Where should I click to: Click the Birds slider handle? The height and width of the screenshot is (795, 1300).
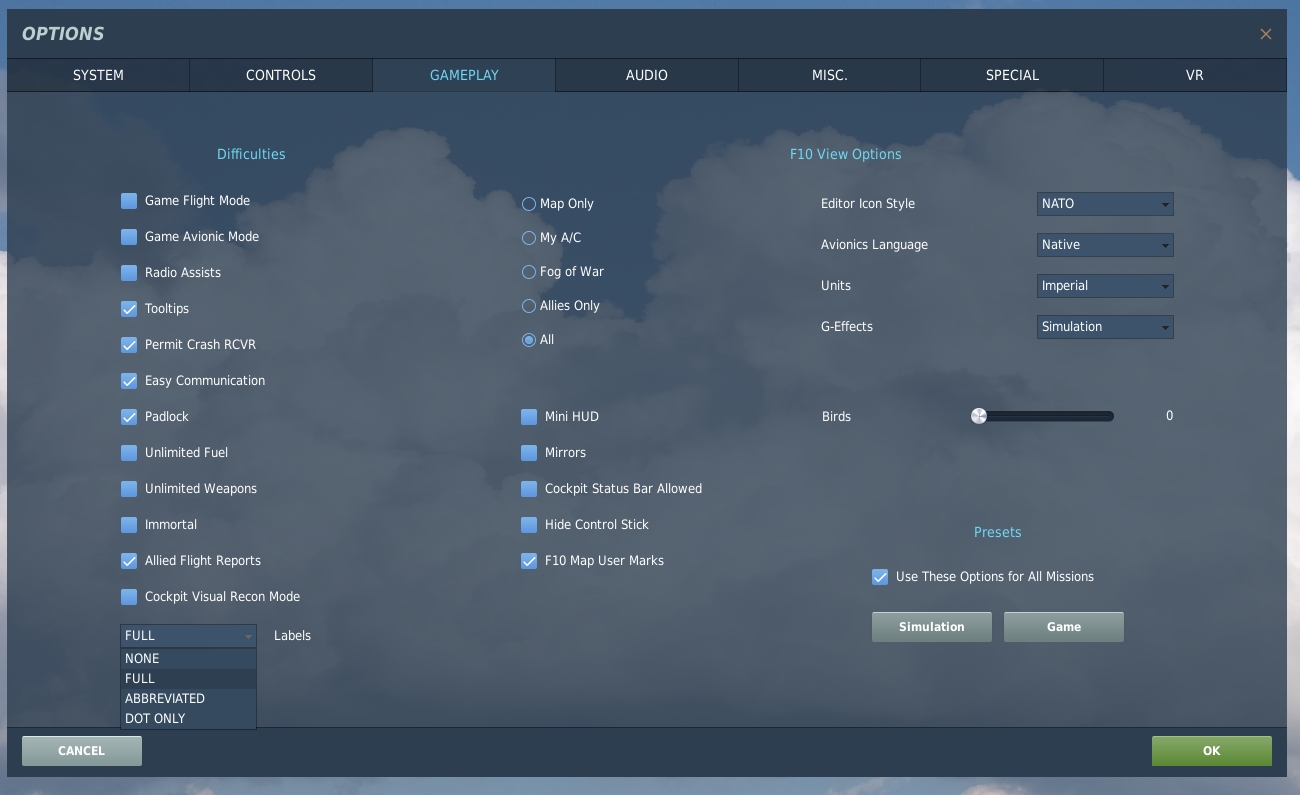[x=979, y=416]
